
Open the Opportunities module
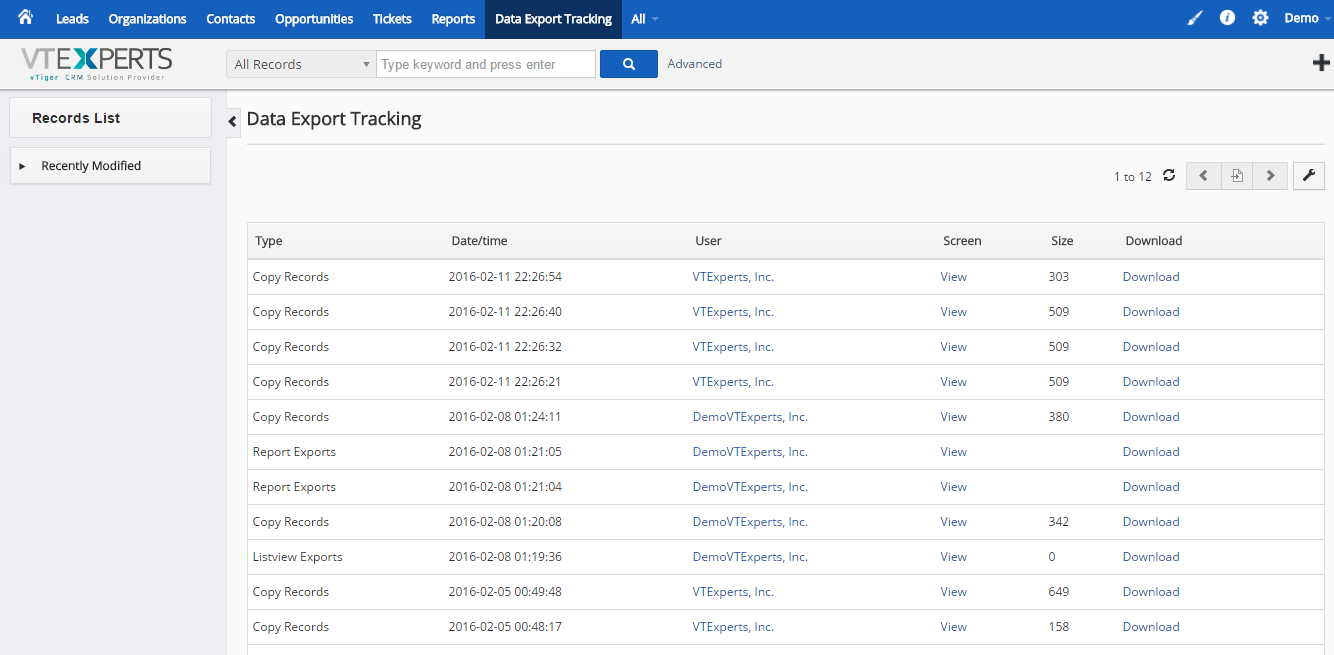point(314,19)
